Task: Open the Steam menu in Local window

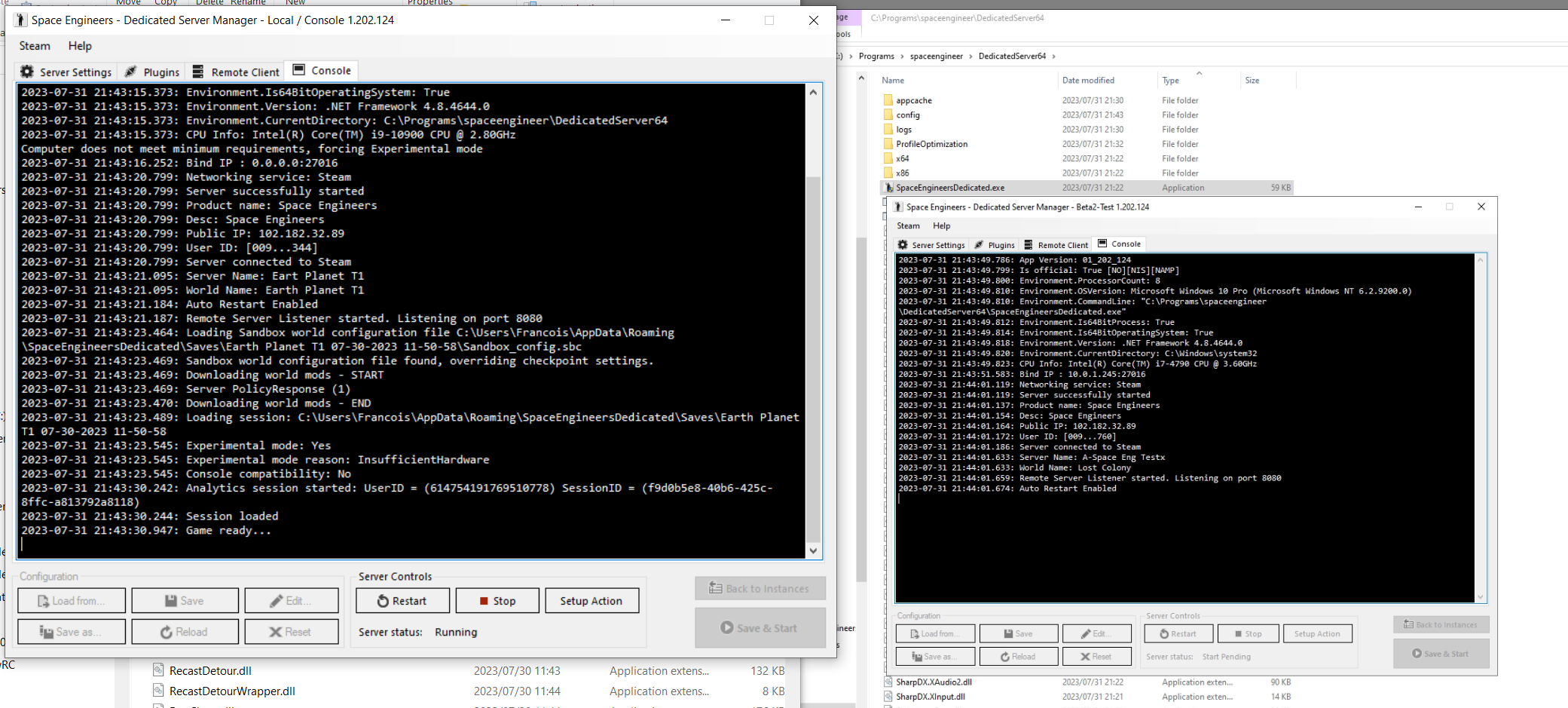Action: point(35,46)
